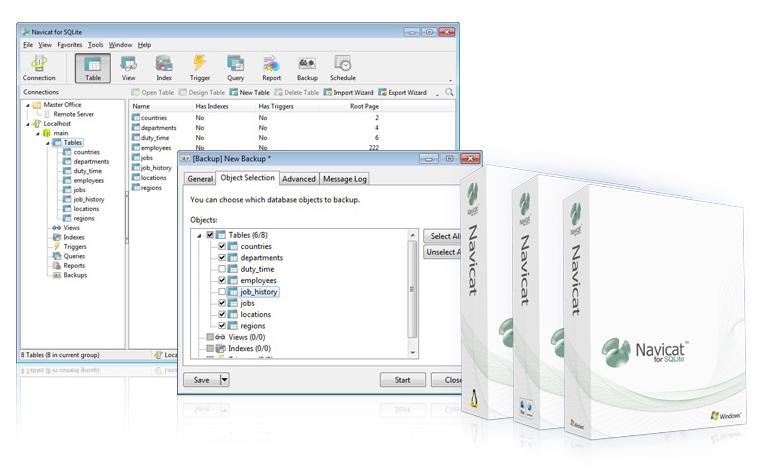Open the Schedule toolbar icon
Screen dimensions: 773x475
(x=343, y=68)
